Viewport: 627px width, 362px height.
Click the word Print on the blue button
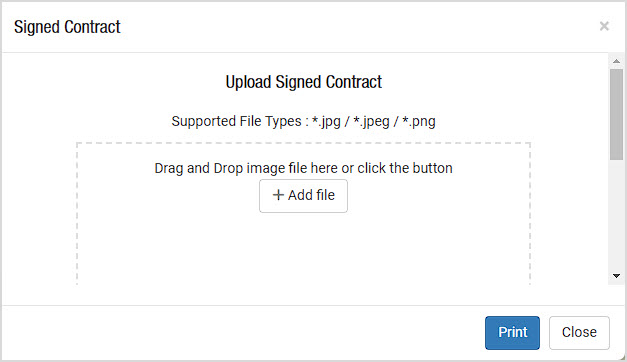(x=512, y=332)
